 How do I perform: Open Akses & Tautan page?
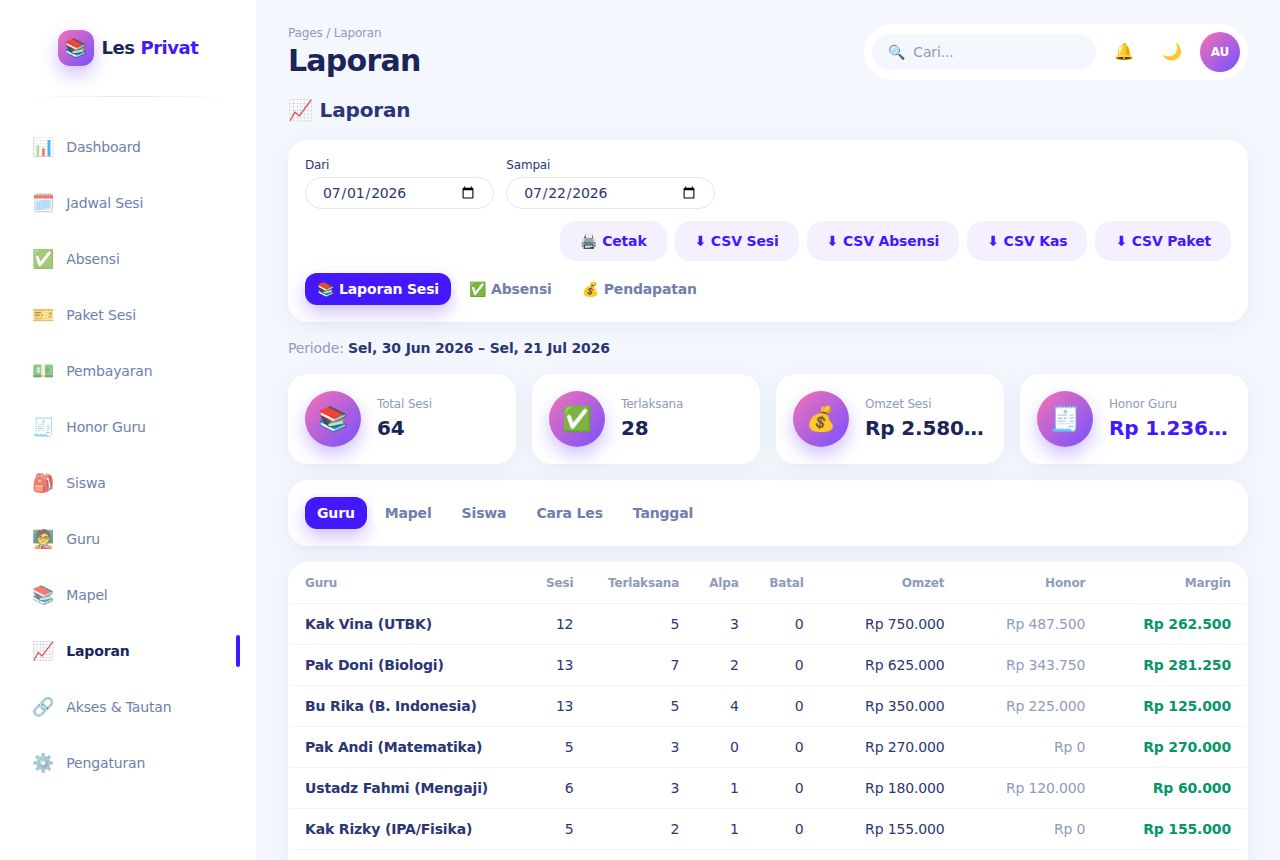(x=128, y=707)
